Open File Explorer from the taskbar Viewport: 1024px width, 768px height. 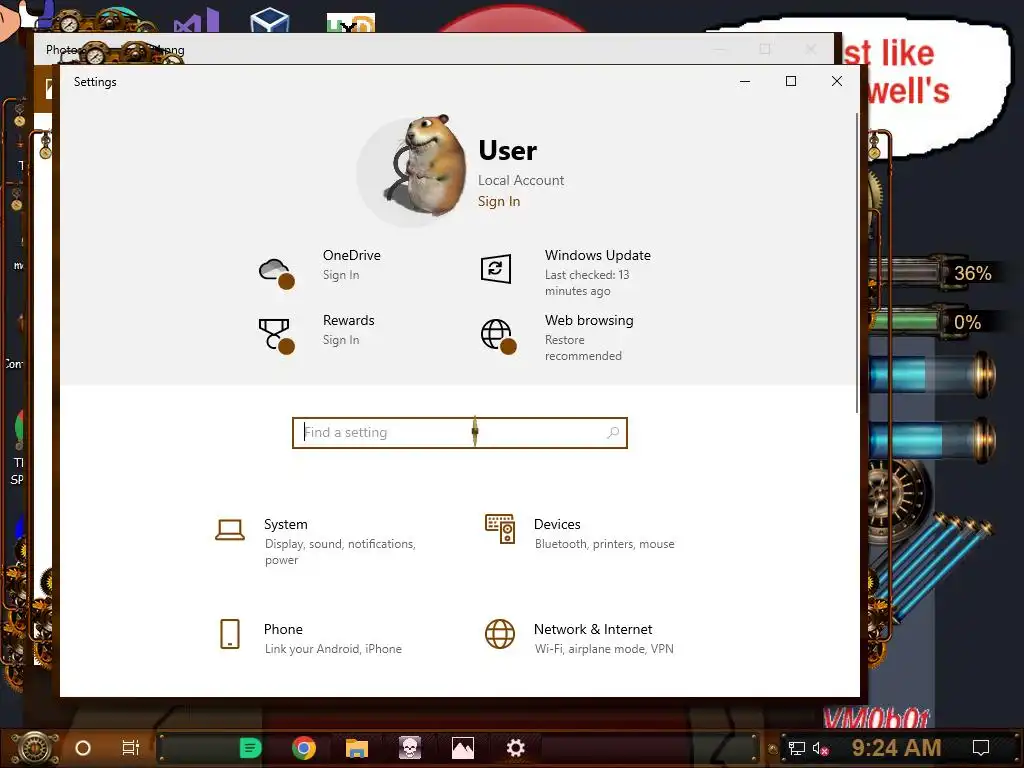point(357,748)
